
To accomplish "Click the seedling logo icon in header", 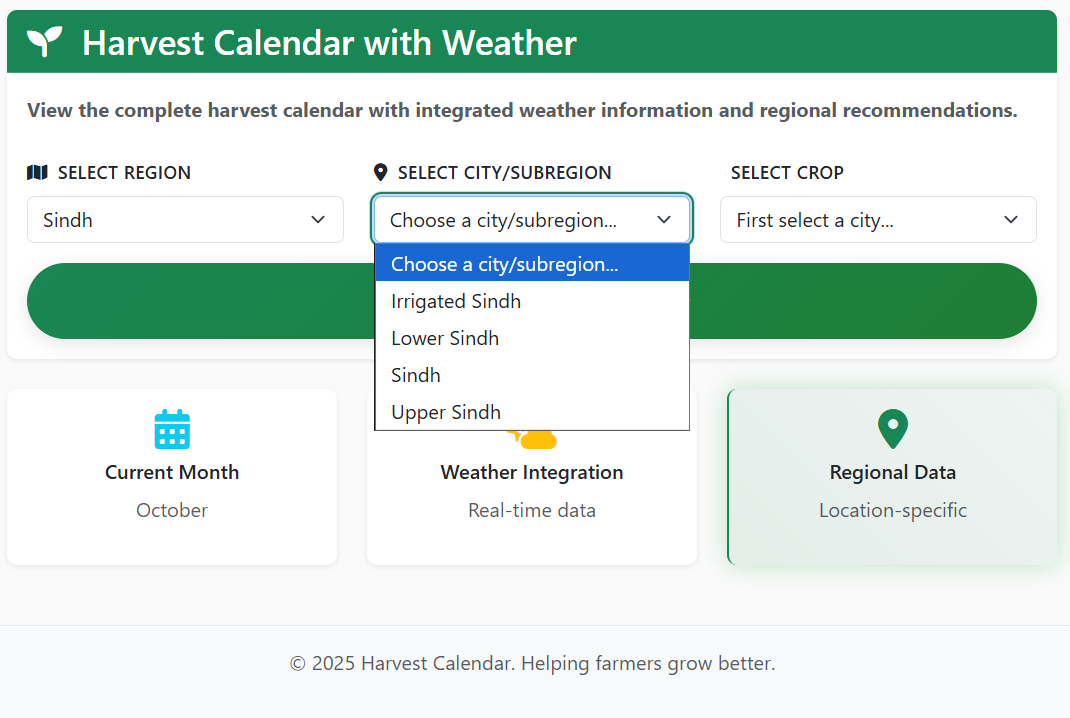I will tap(44, 42).
